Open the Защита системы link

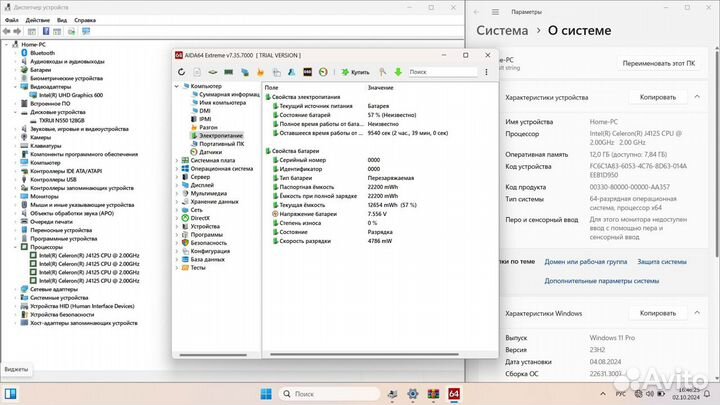661,262
